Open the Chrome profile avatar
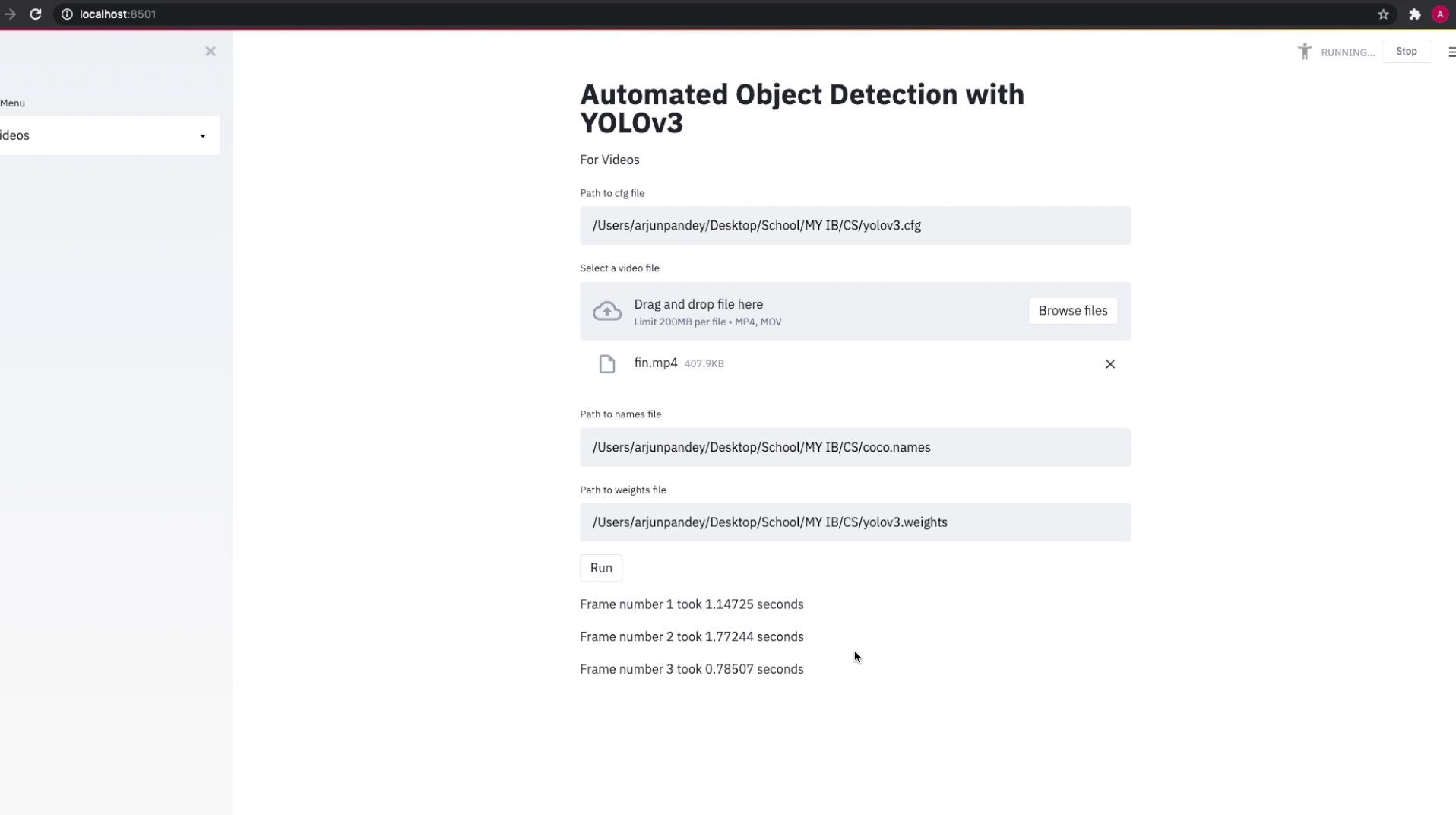 coord(1440,14)
